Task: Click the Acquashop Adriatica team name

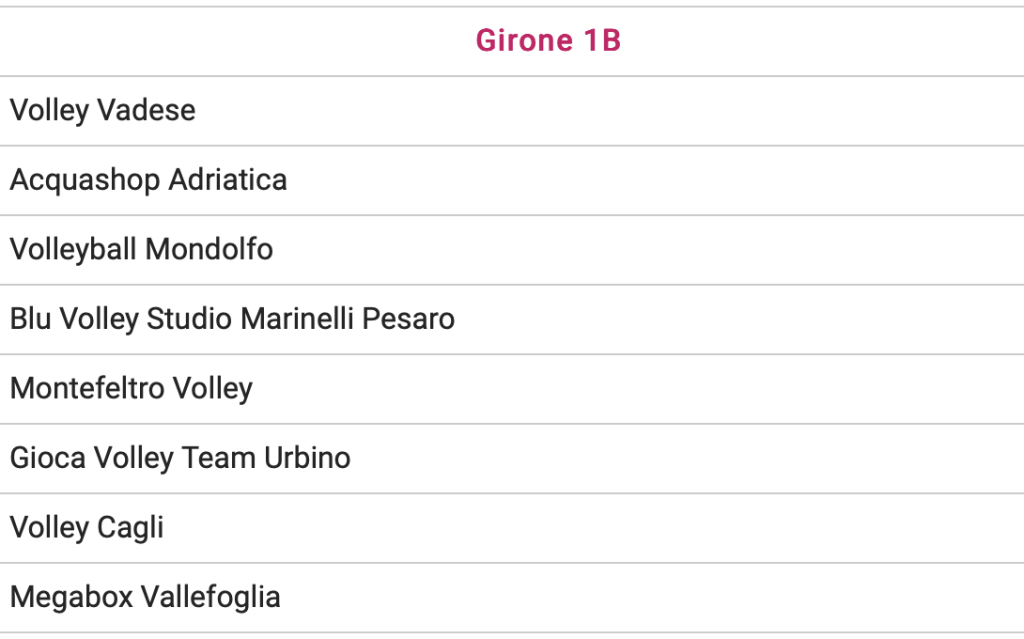Action: pos(148,180)
